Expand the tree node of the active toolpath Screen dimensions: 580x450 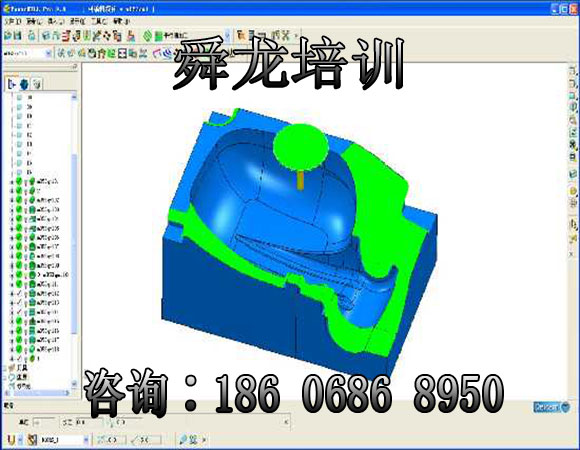tap(12, 275)
